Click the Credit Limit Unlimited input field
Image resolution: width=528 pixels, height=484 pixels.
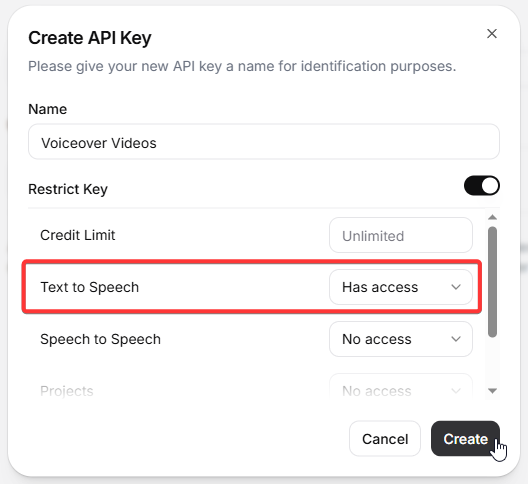pos(401,235)
